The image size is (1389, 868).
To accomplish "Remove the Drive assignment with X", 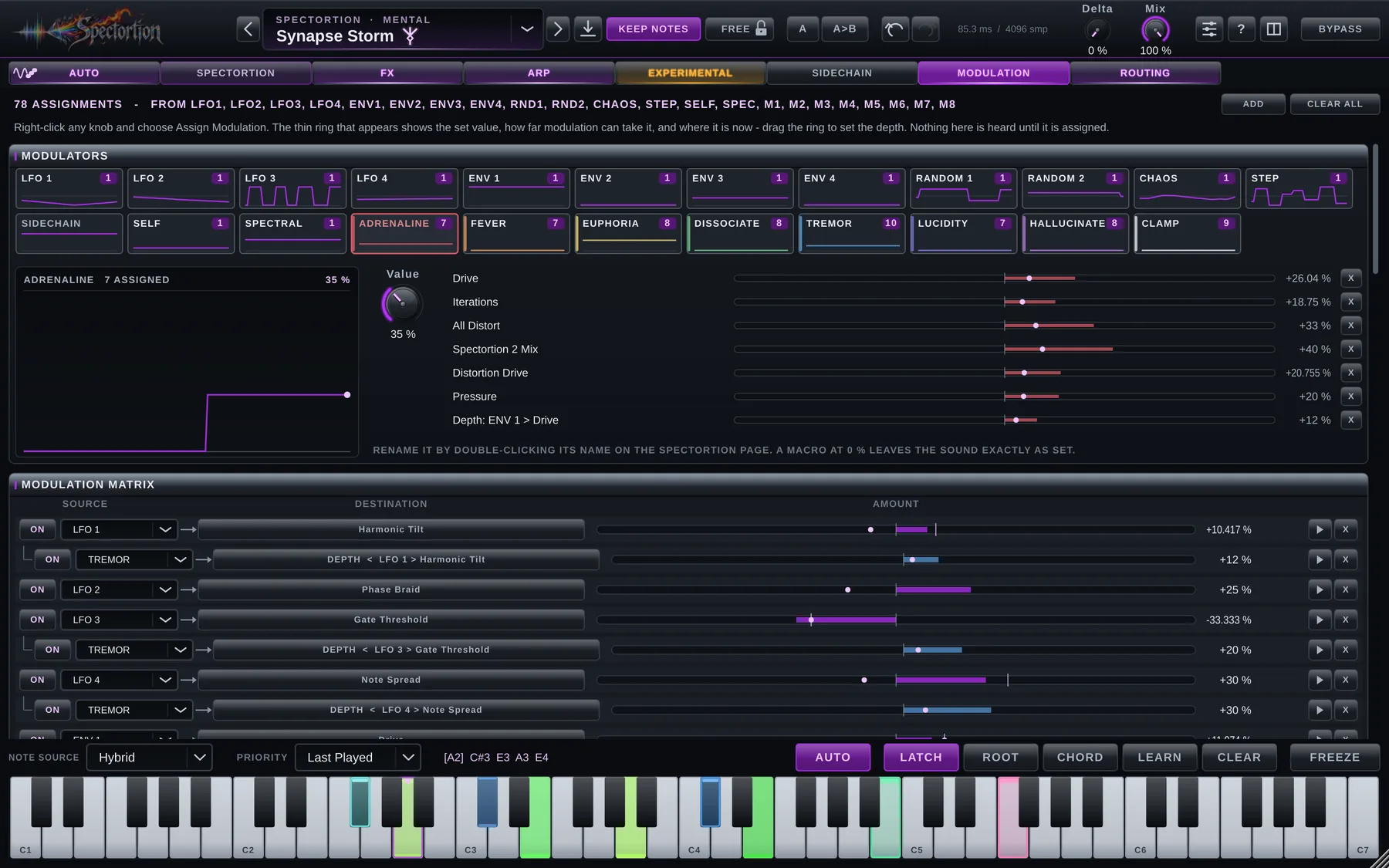I will [x=1350, y=279].
